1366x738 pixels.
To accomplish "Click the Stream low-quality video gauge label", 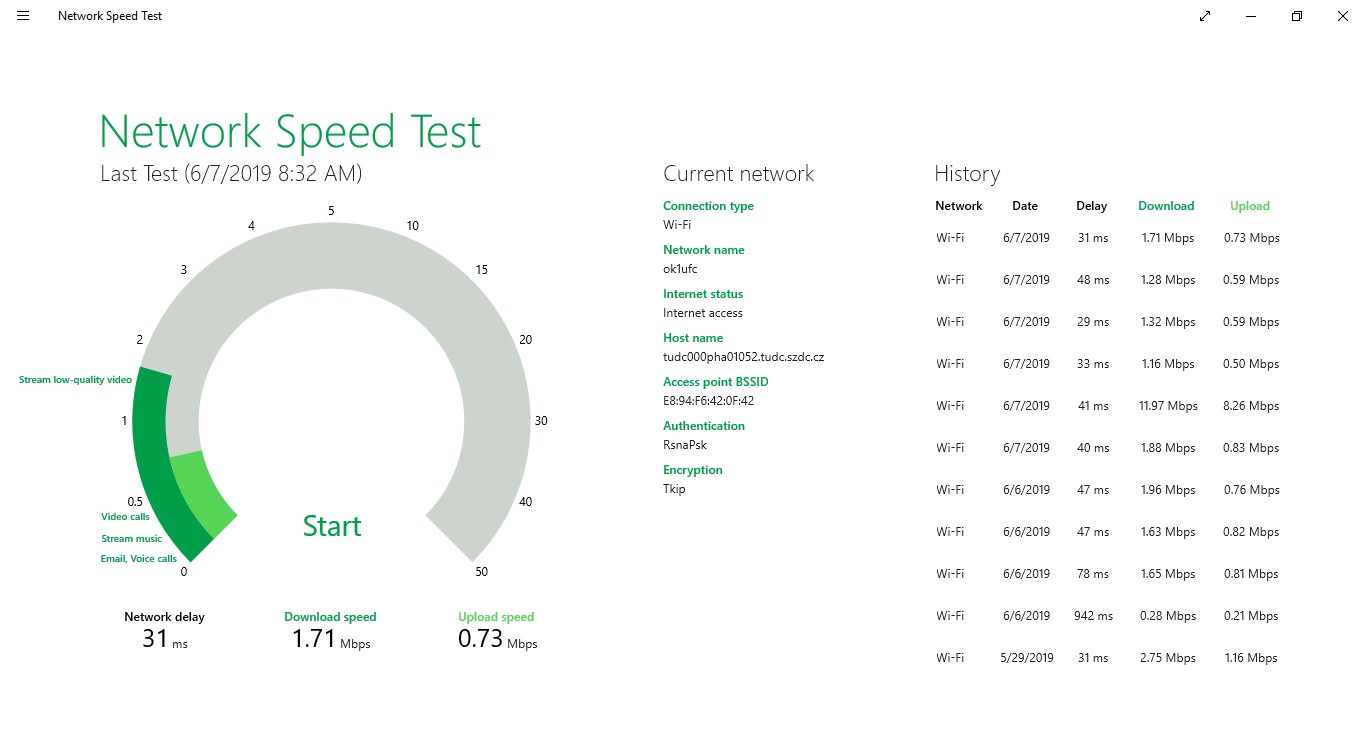I will (75, 380).
